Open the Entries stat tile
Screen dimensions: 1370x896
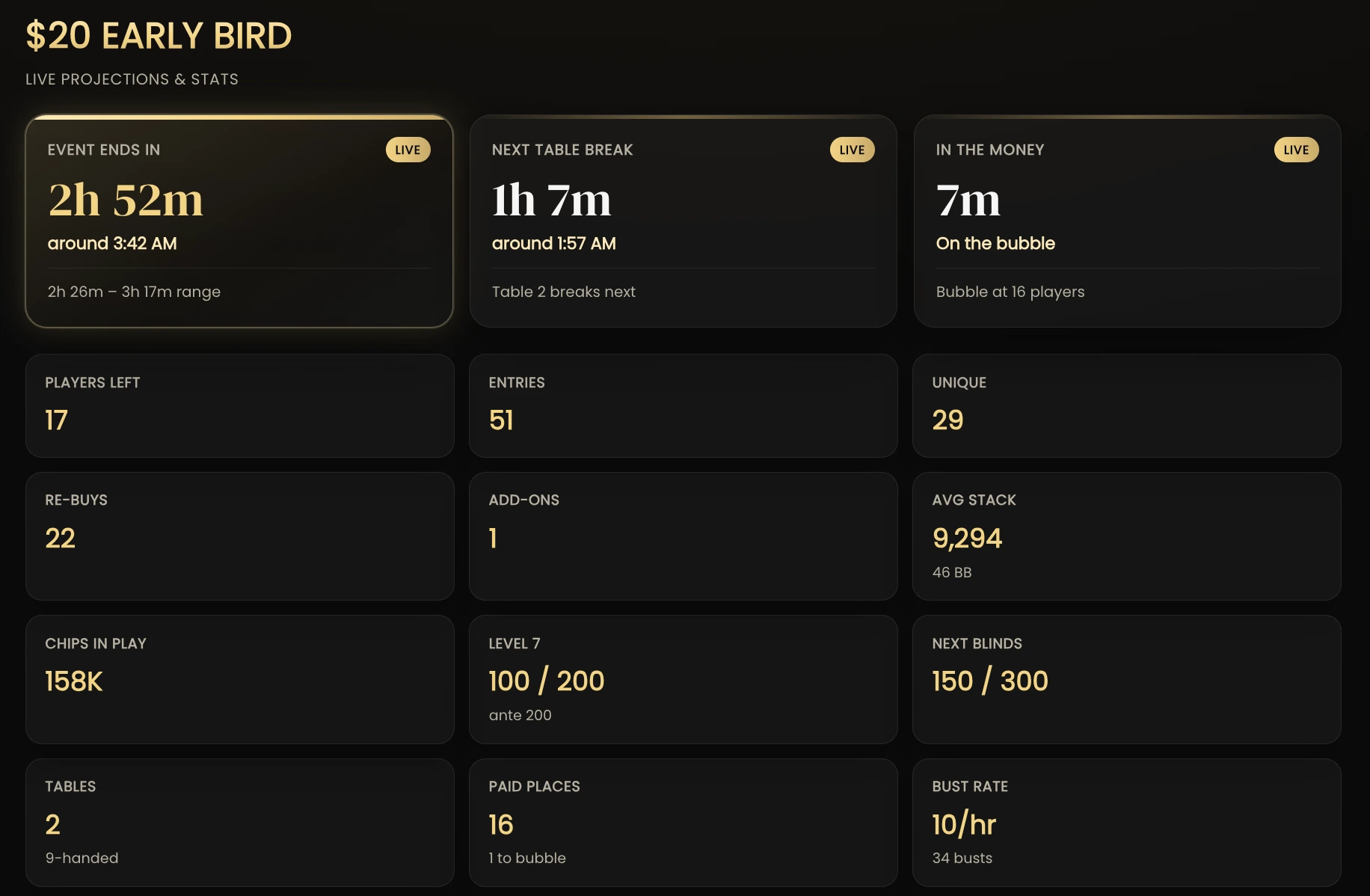(683, 405)
